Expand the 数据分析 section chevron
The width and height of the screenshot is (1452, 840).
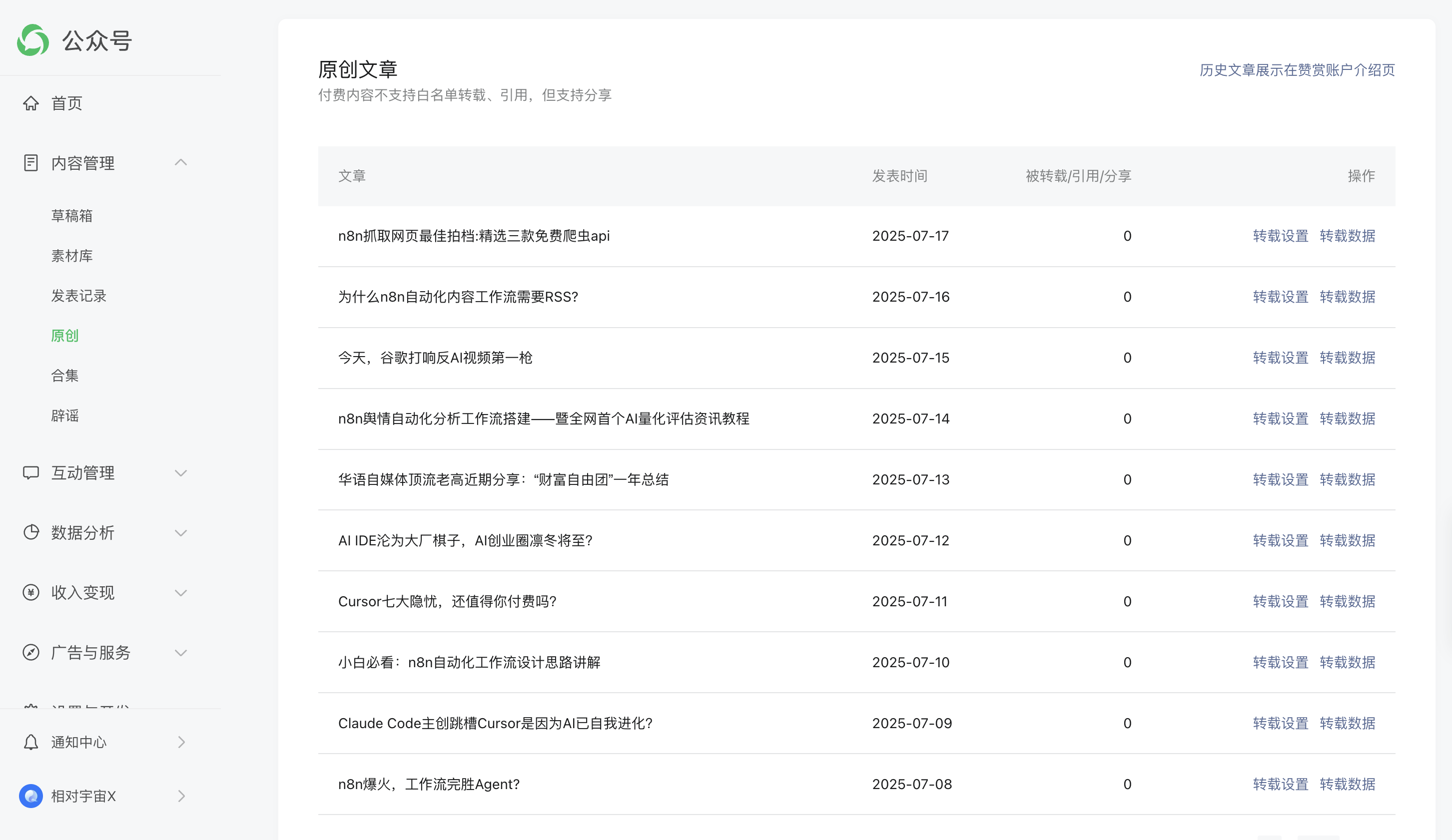pyautogui.click(x=181, y=532)
